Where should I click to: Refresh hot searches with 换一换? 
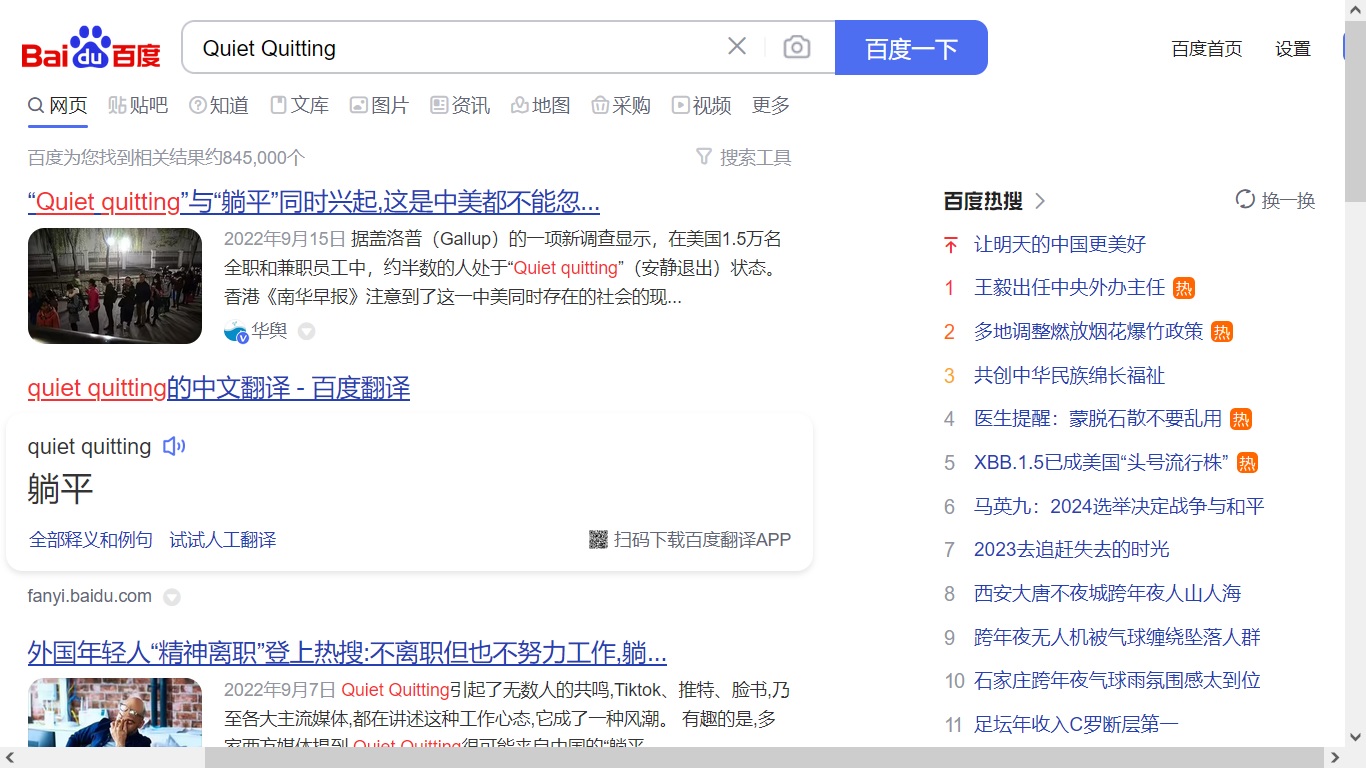tap(1275, 200)
